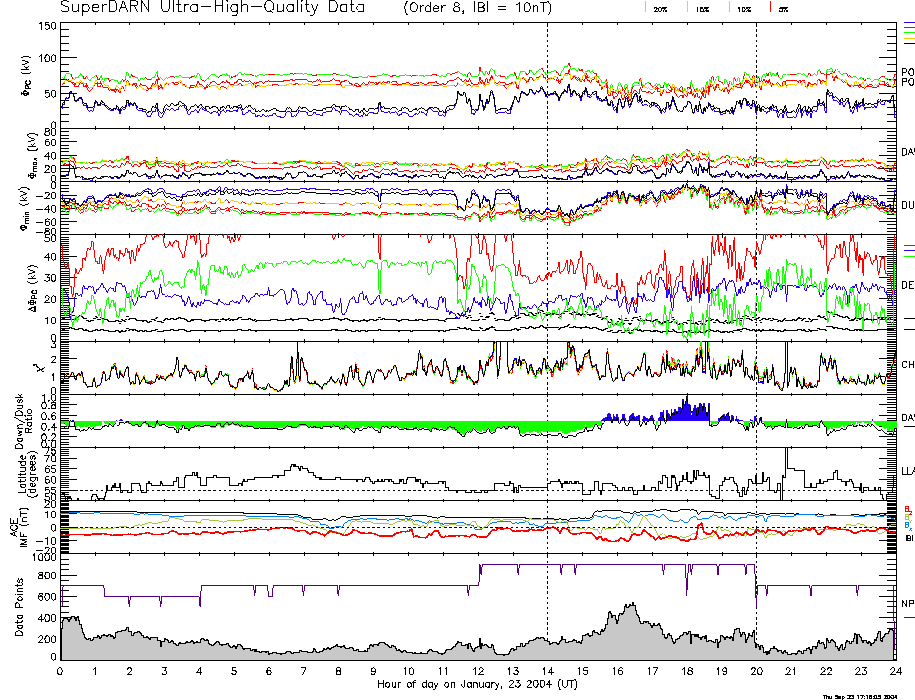Click the "(Order 8, |B| = 10nT)" subtitle
The width and height of the screenshot is (915, 700).
click(x=485, y=8)
